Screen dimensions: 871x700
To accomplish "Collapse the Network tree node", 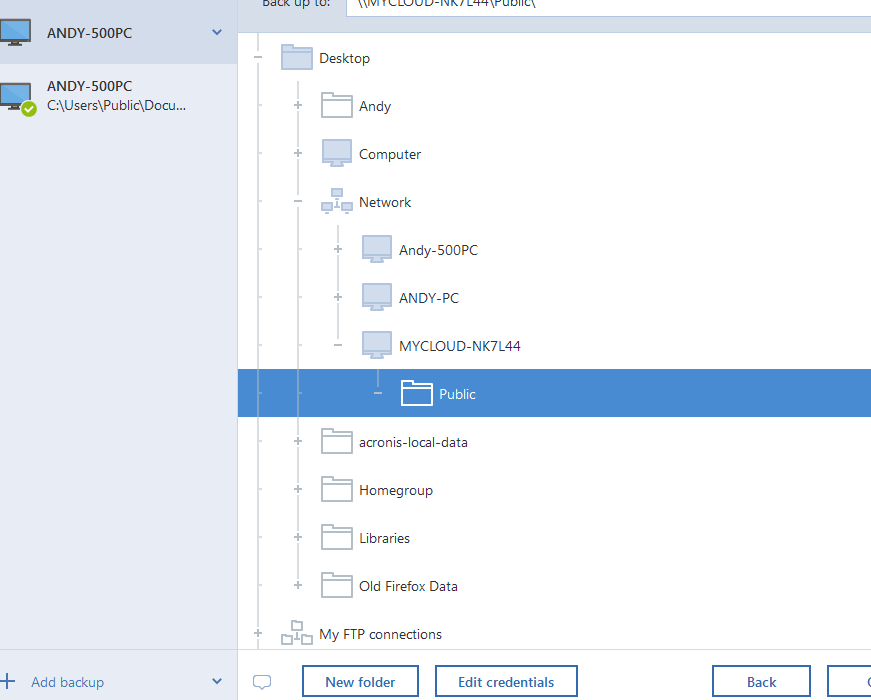I will click(298, 202).
